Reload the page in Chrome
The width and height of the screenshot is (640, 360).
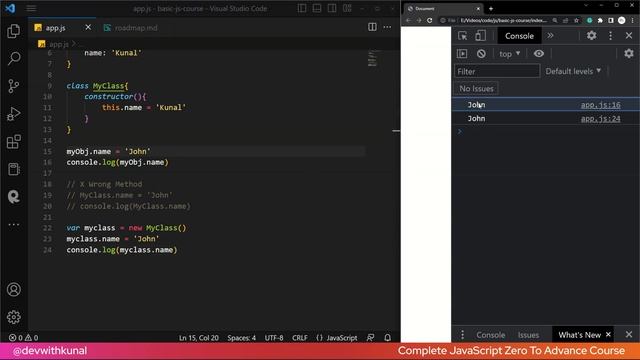pos(429,20)
